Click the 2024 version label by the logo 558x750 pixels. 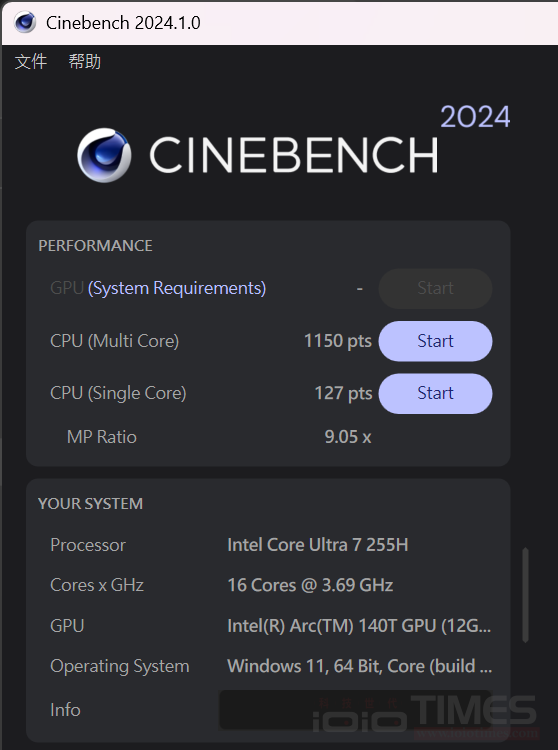coord(475,117)
